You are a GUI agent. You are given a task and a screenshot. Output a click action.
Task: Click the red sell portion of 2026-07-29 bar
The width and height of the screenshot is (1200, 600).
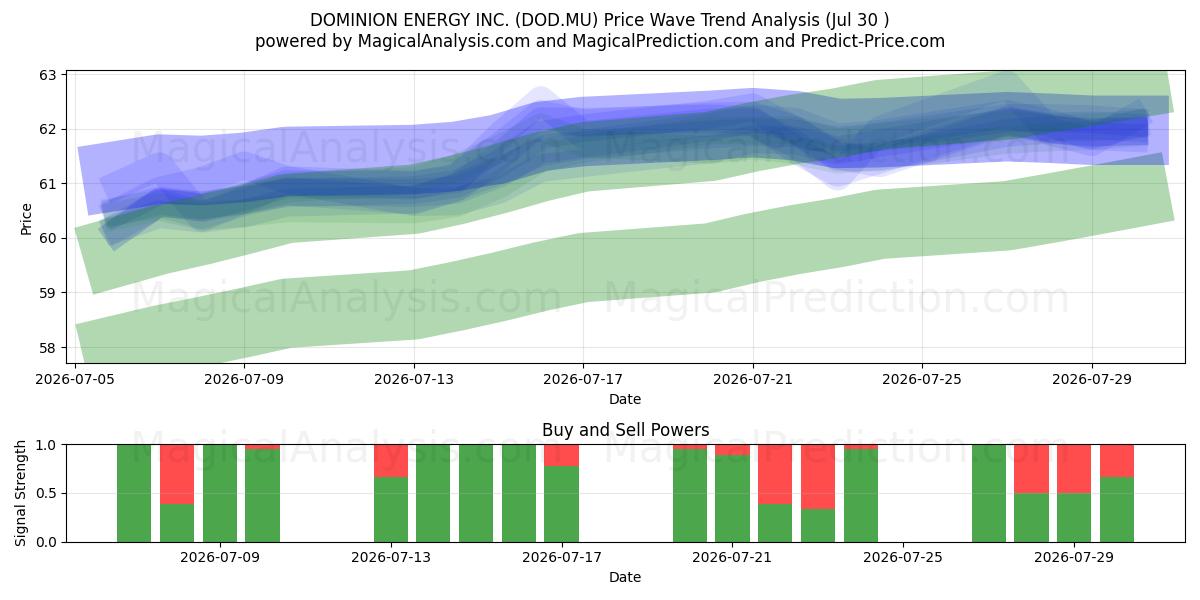[x=1074, y=469]
